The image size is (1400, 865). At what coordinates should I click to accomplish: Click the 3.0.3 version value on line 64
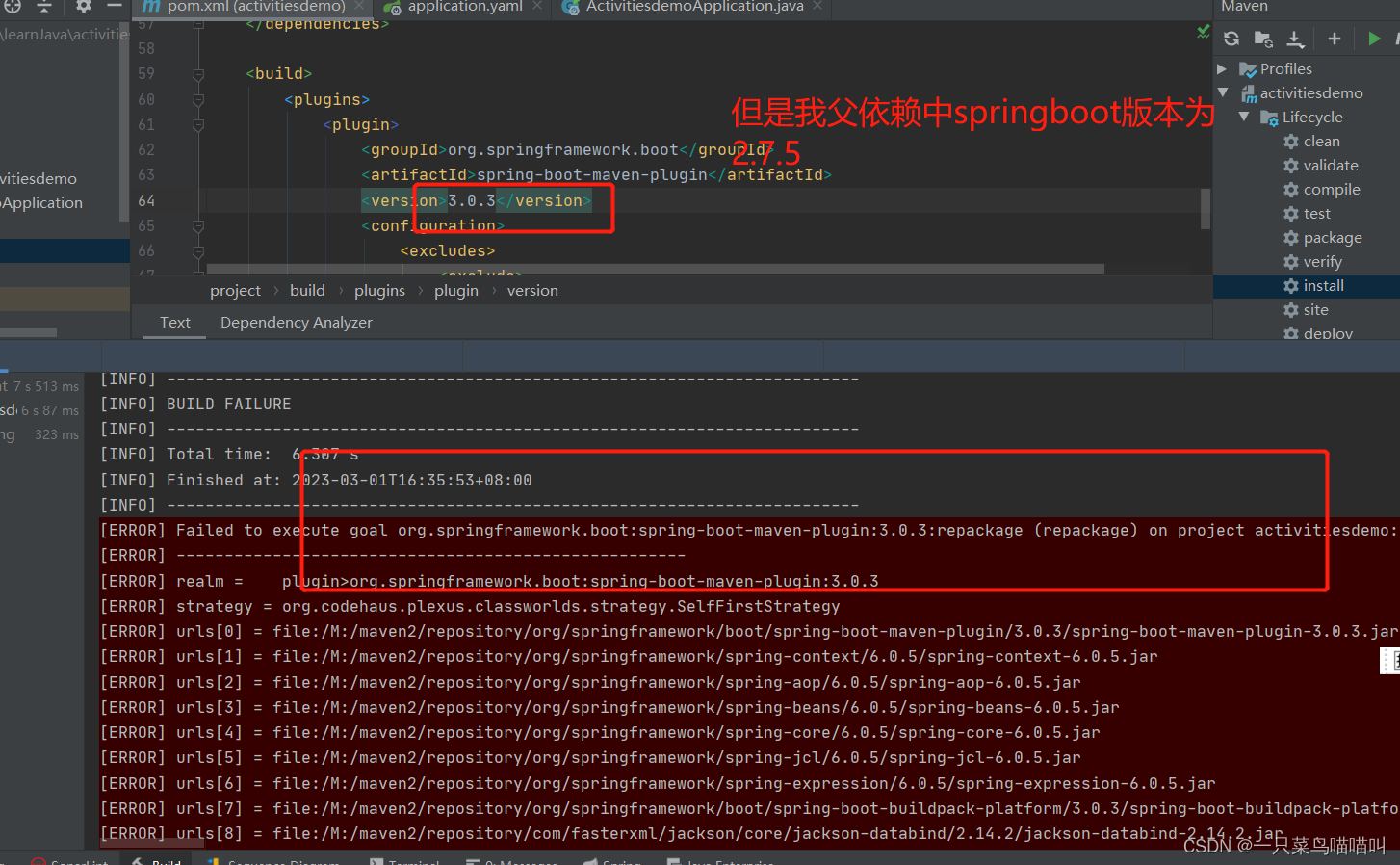472,200
